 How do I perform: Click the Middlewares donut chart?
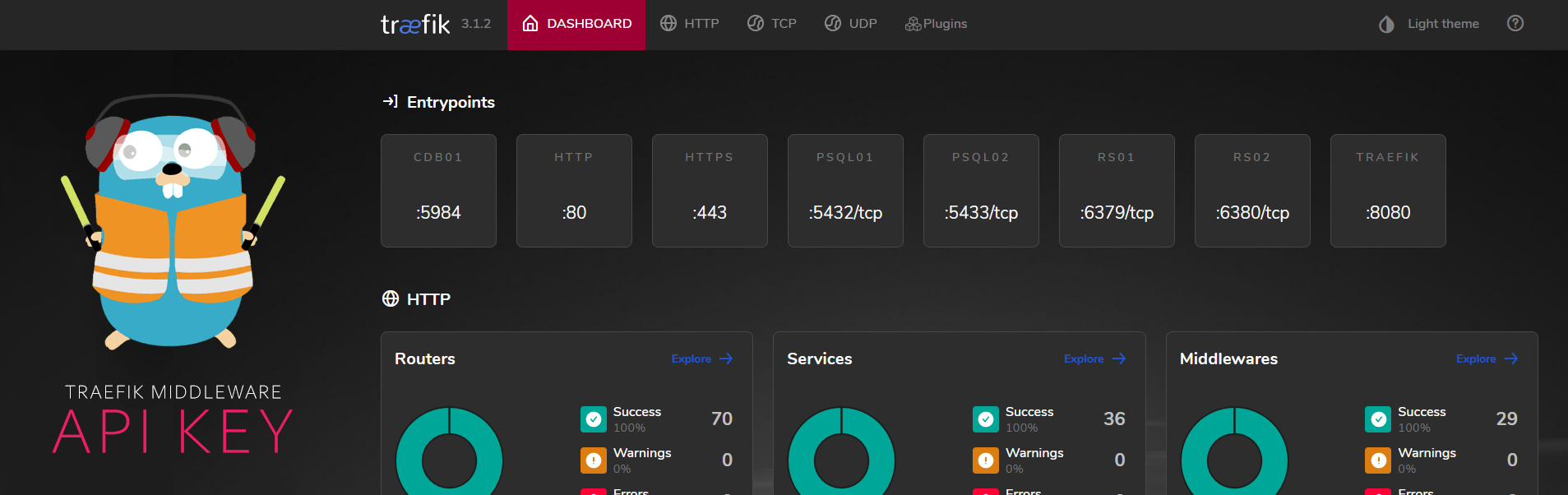(x=1234, y=452)
